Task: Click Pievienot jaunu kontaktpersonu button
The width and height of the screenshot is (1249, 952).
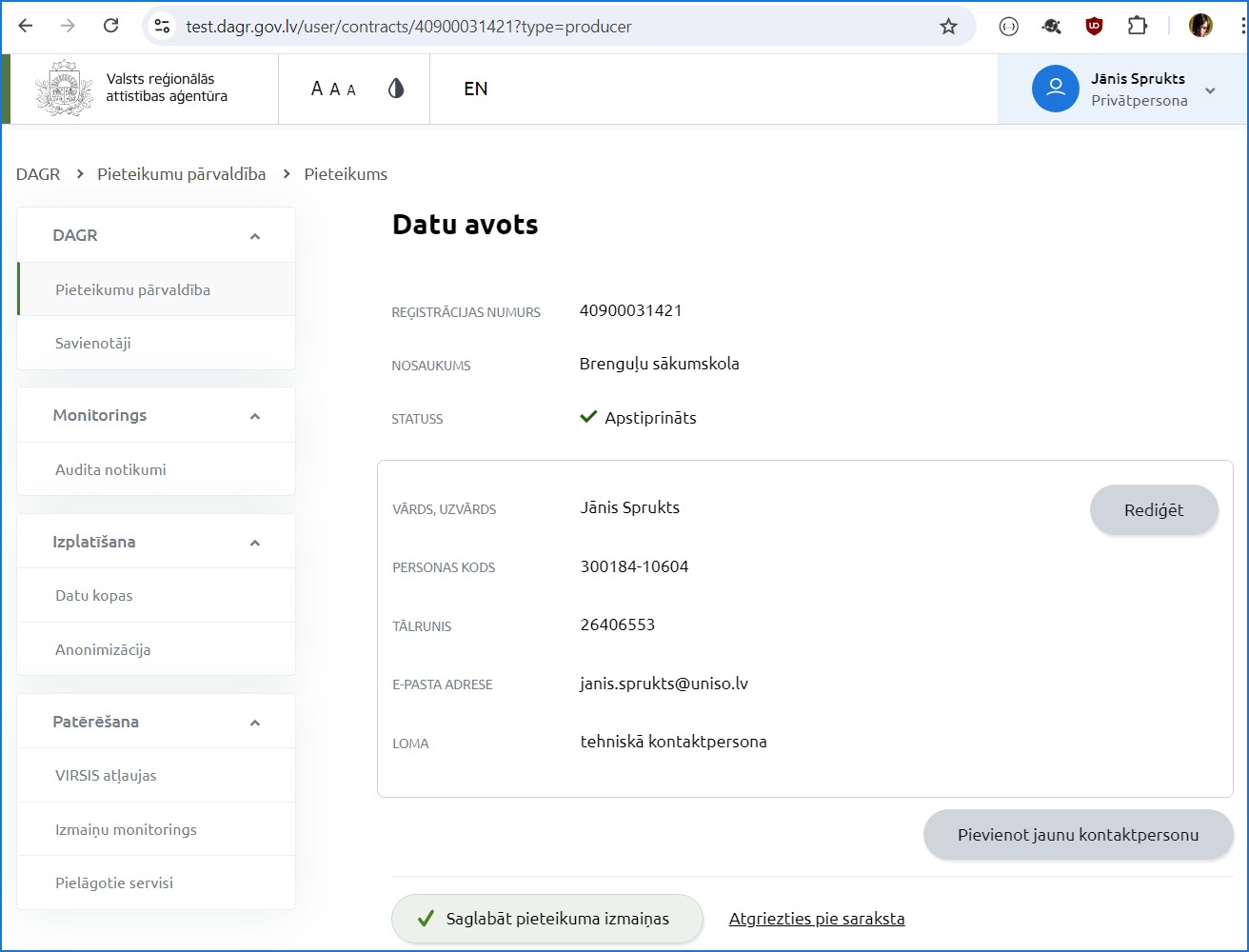Action: point(1079,835)
